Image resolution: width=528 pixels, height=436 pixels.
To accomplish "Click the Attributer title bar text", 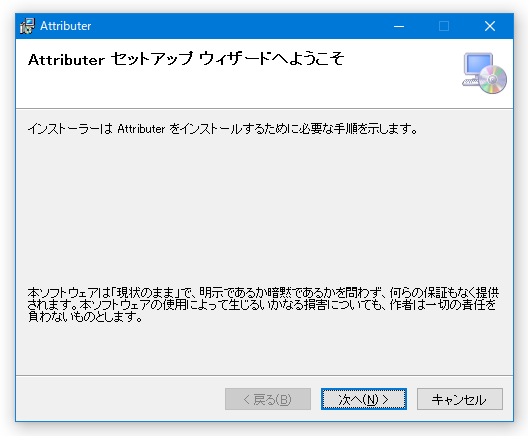I will click(66, 26).
